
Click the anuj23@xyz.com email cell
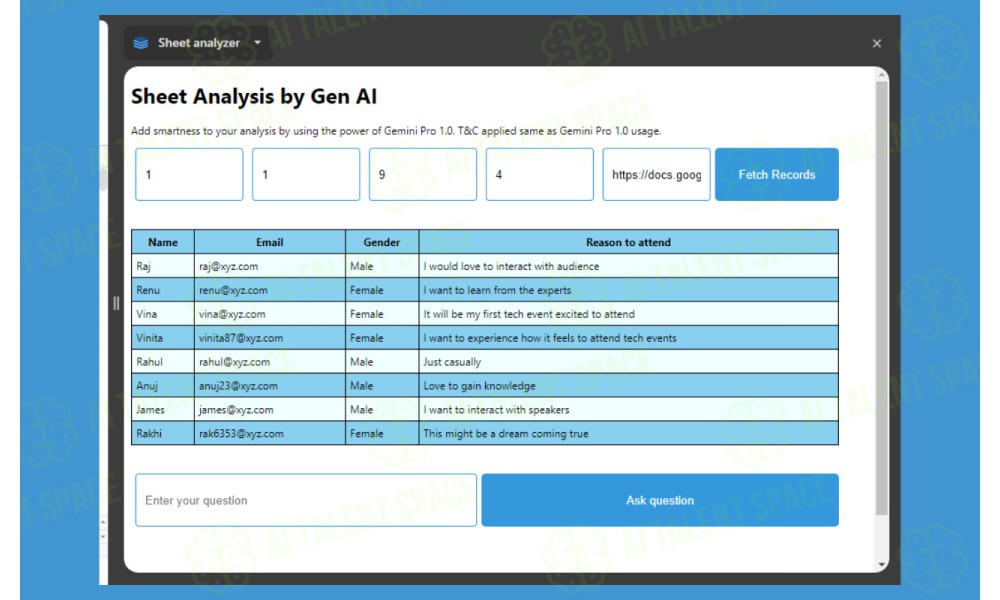tap(270, 386)
